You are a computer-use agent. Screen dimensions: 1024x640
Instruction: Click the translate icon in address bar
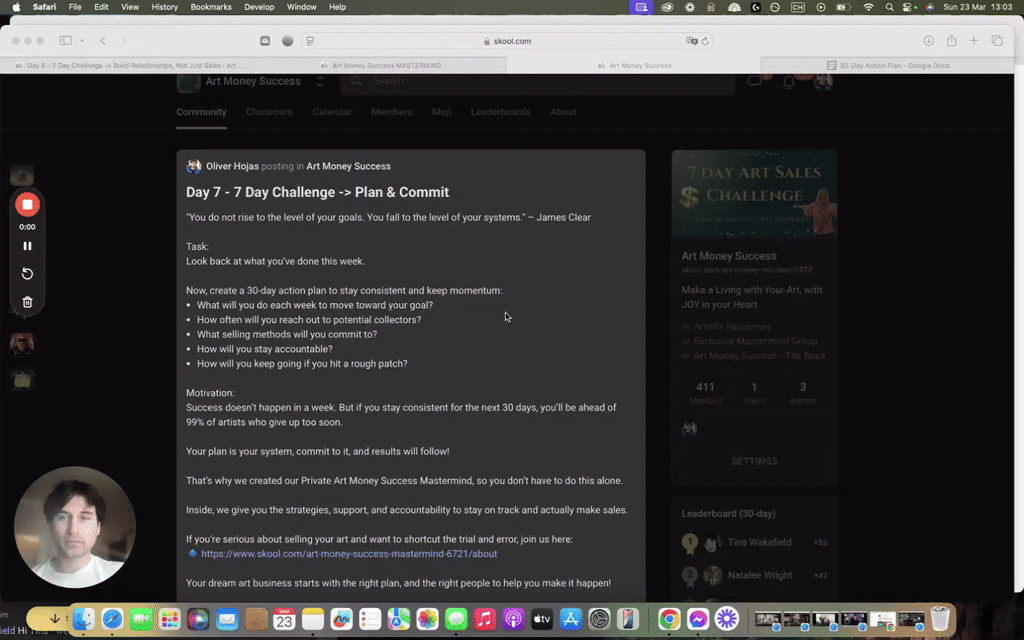(691, 40)
